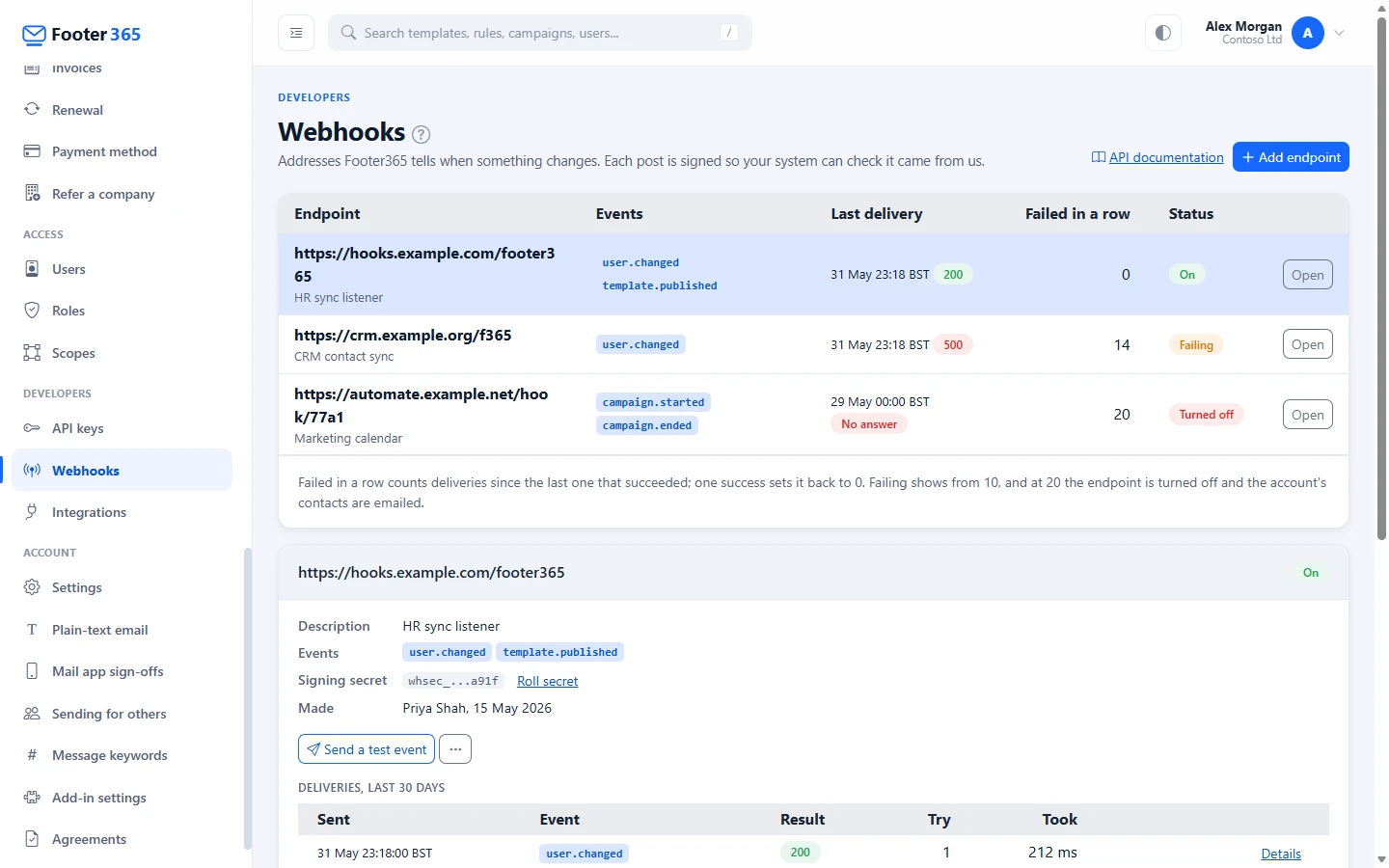The width and height of the screenshot is (1389, 868).
Task: Open the automate.example.net endpoint
Action: click(1307, 415)
